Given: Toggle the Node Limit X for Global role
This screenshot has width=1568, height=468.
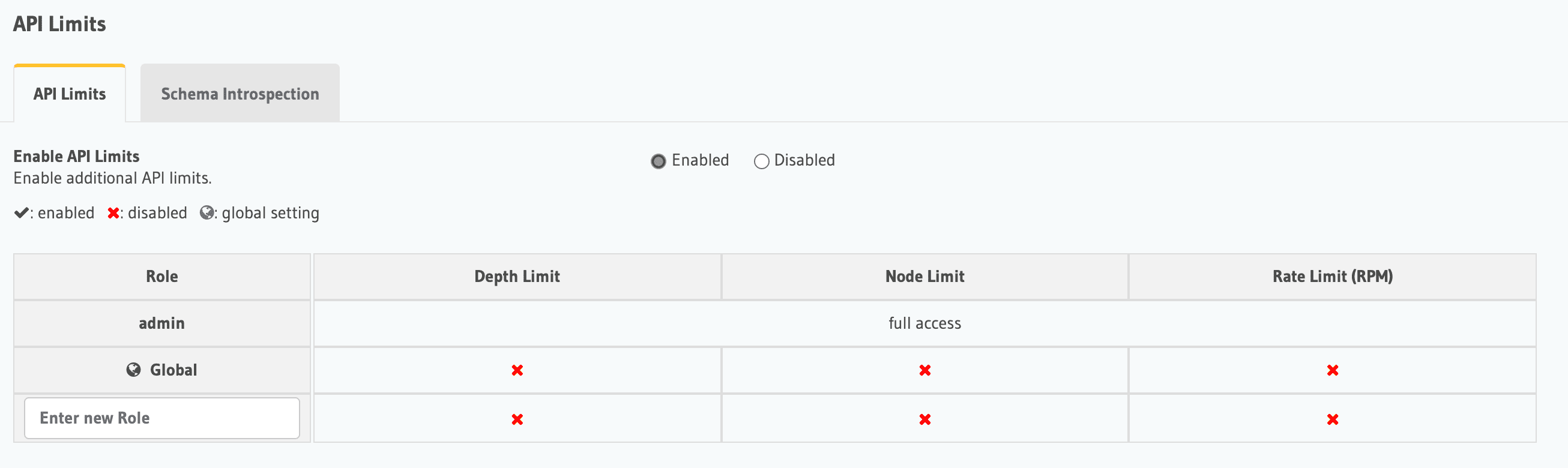Looking at the screenshot, I should coord(924,370).
